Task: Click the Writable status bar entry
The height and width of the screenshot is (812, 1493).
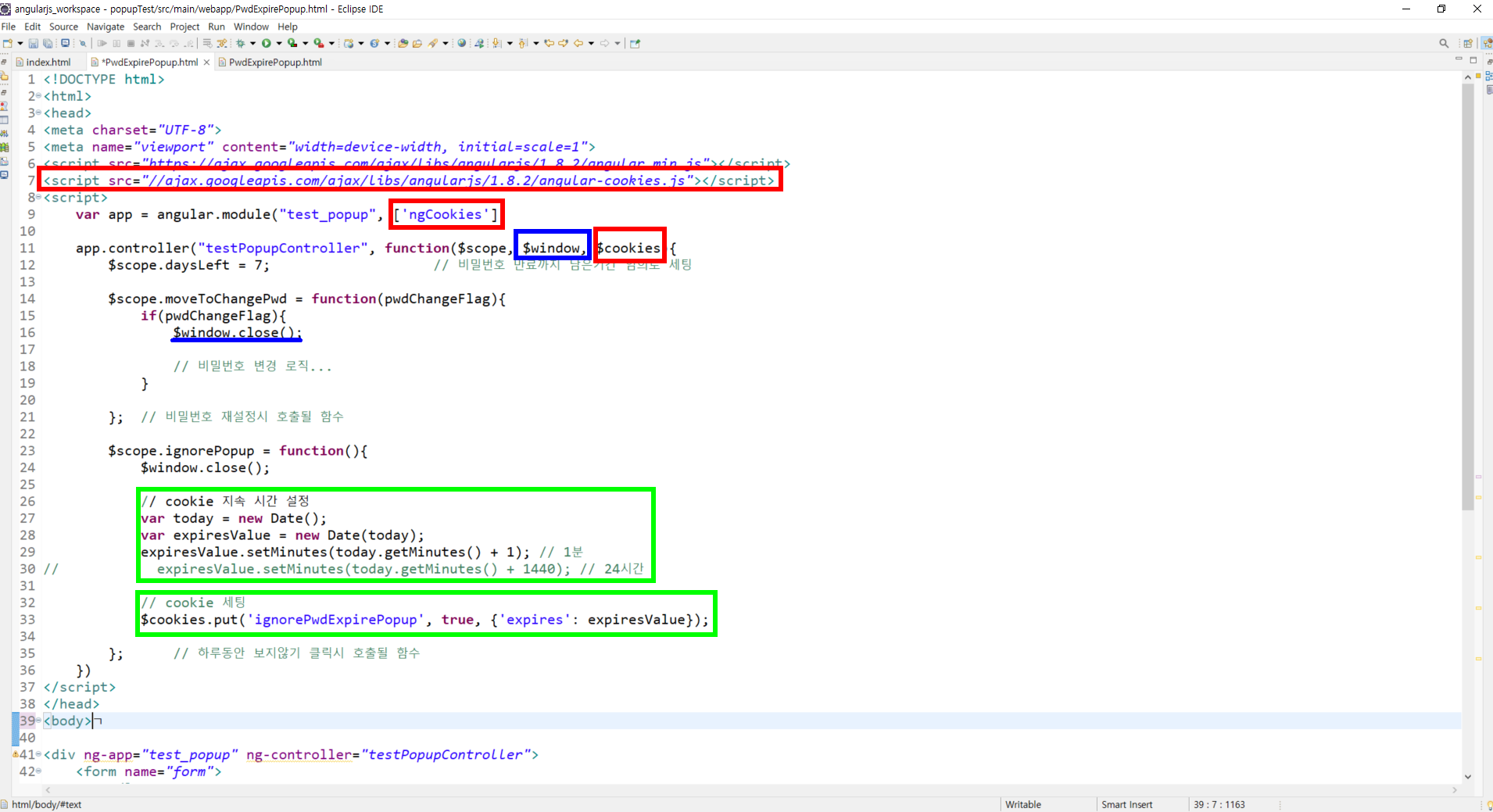Action: tap(1023, 804)
